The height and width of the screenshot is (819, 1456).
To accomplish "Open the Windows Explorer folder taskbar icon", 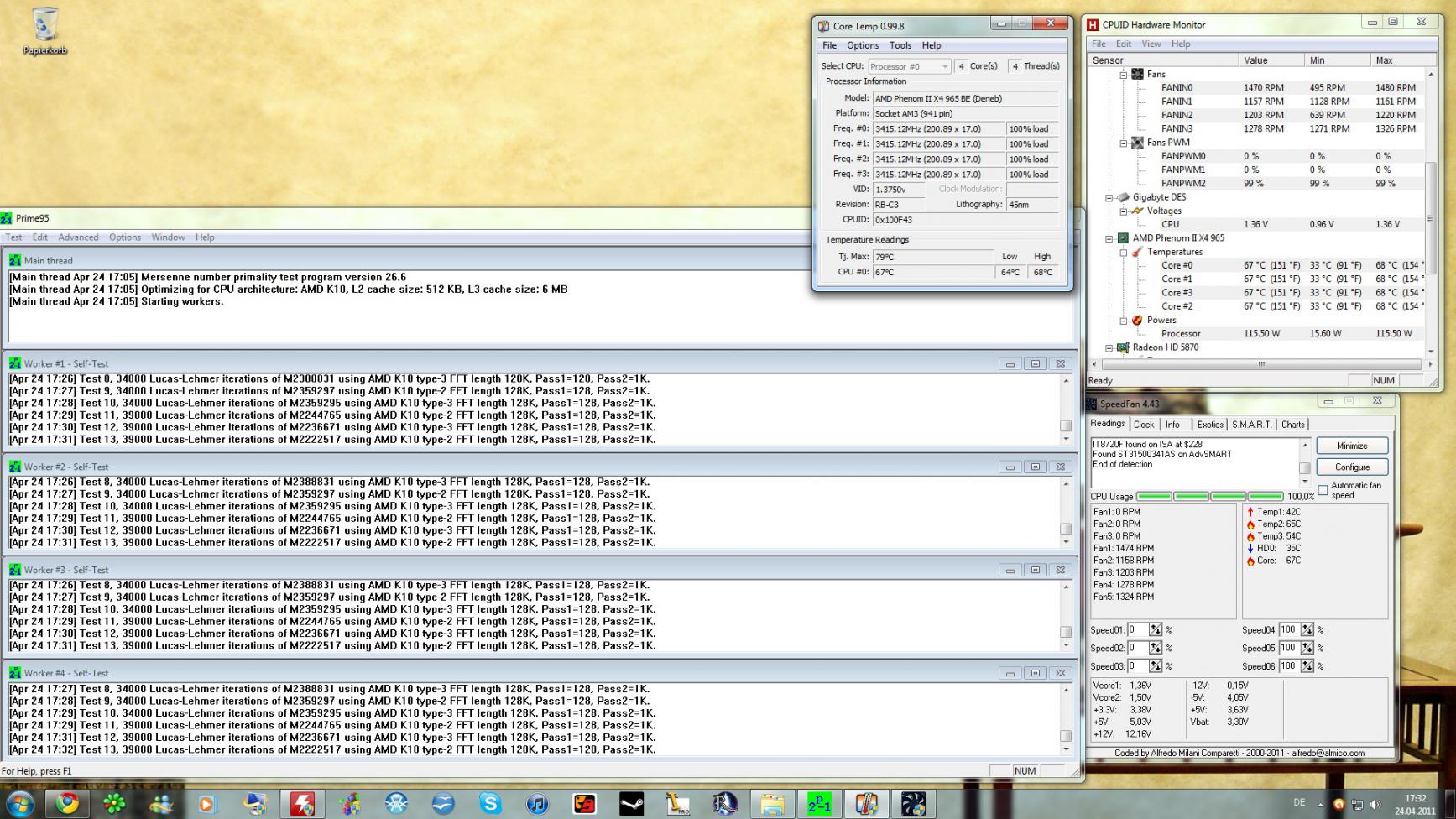I will point(772,804).
